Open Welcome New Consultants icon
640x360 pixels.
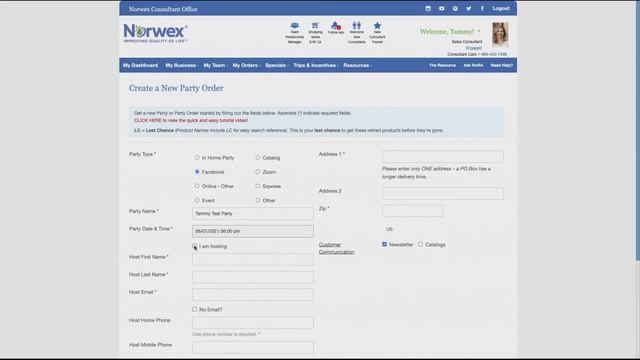(356, 33)
